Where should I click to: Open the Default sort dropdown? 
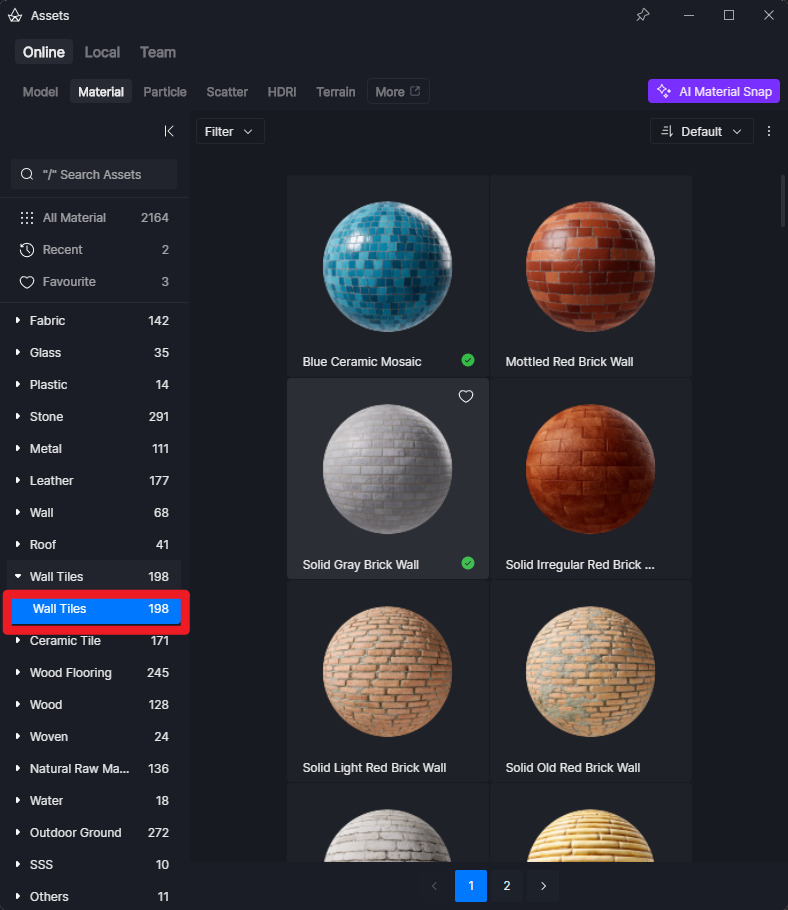tap(701, 131)
